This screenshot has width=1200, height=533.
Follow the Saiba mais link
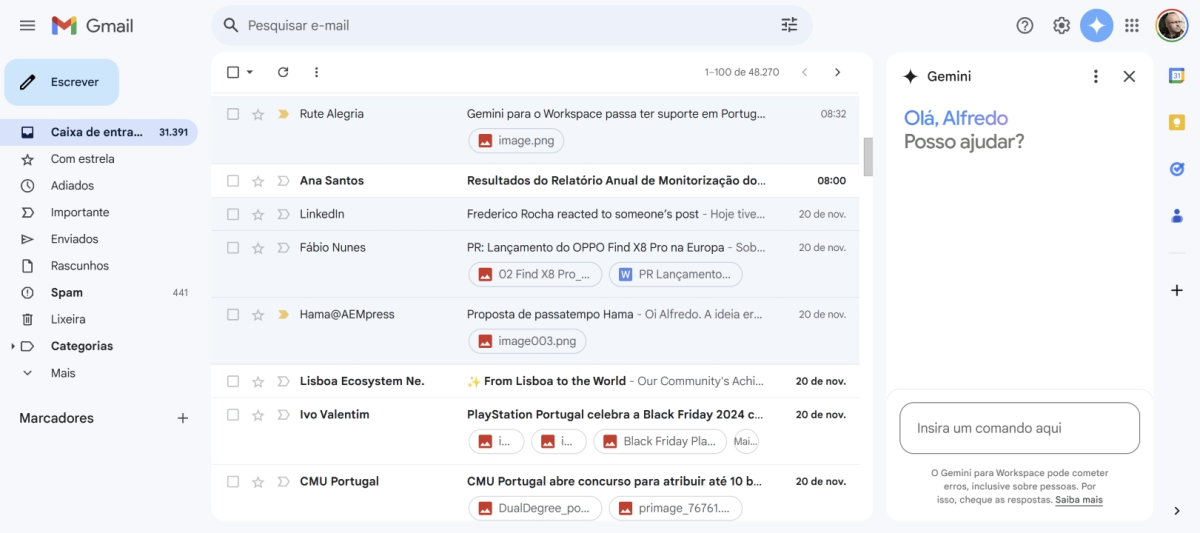click(1078, 499)
